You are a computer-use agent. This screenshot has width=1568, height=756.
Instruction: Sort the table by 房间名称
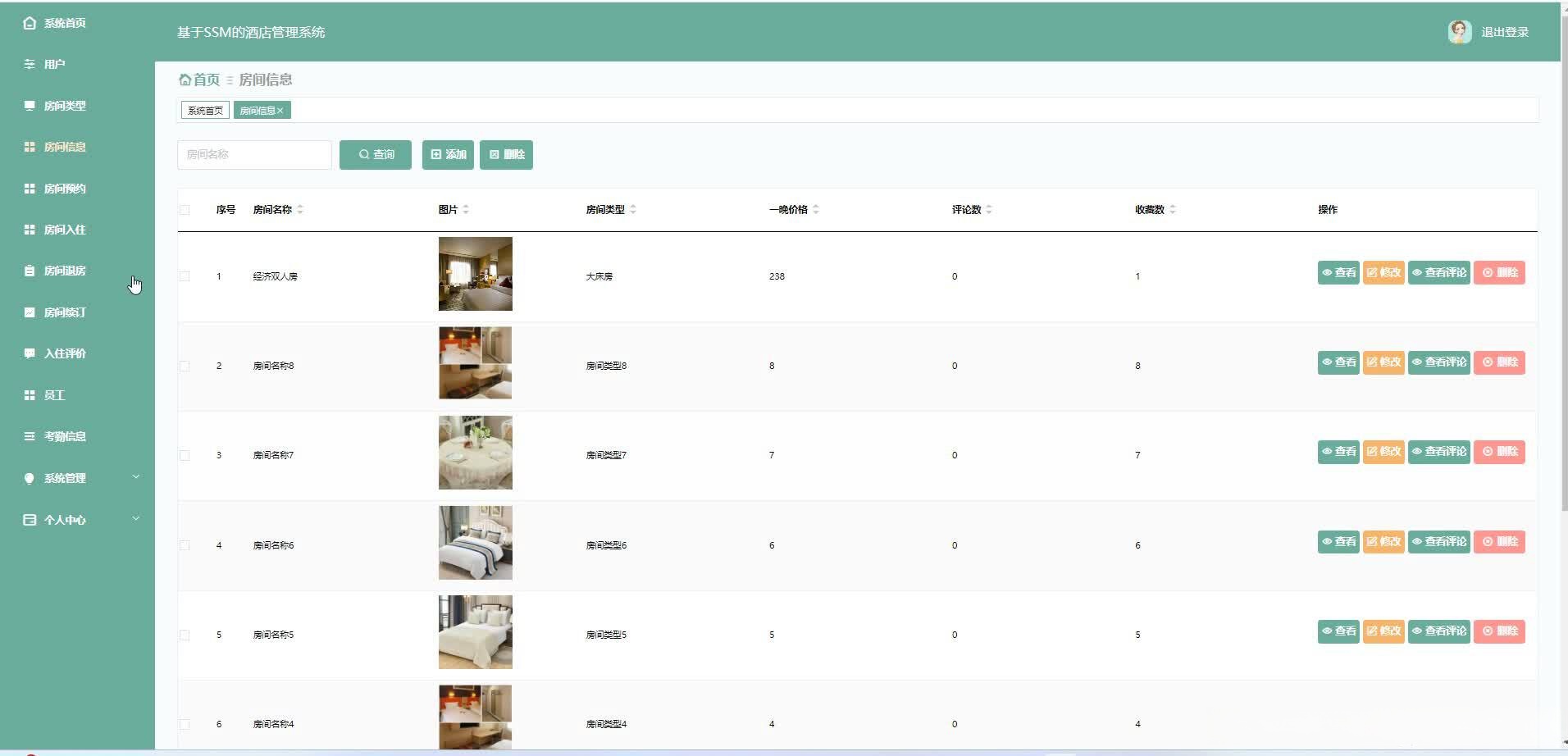tap(300, 210)
